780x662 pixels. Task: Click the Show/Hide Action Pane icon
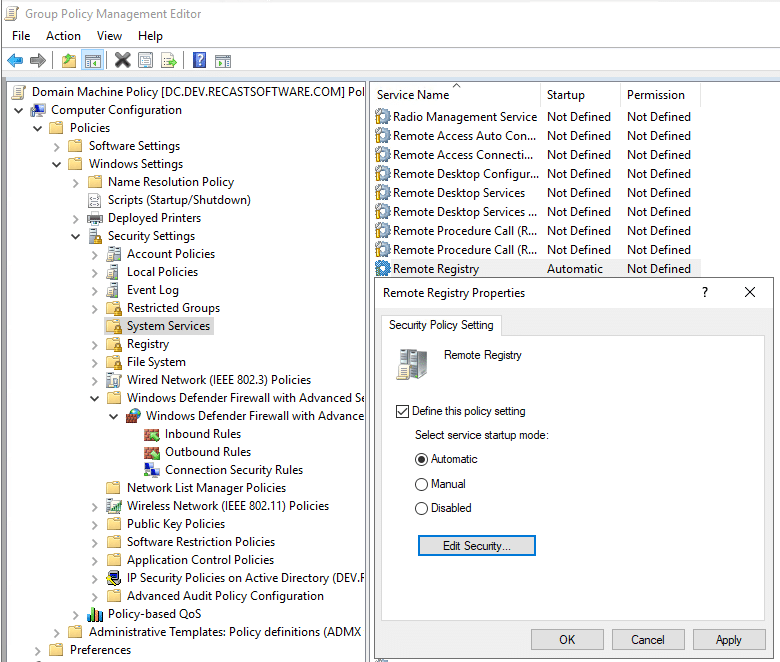[223, 60]
